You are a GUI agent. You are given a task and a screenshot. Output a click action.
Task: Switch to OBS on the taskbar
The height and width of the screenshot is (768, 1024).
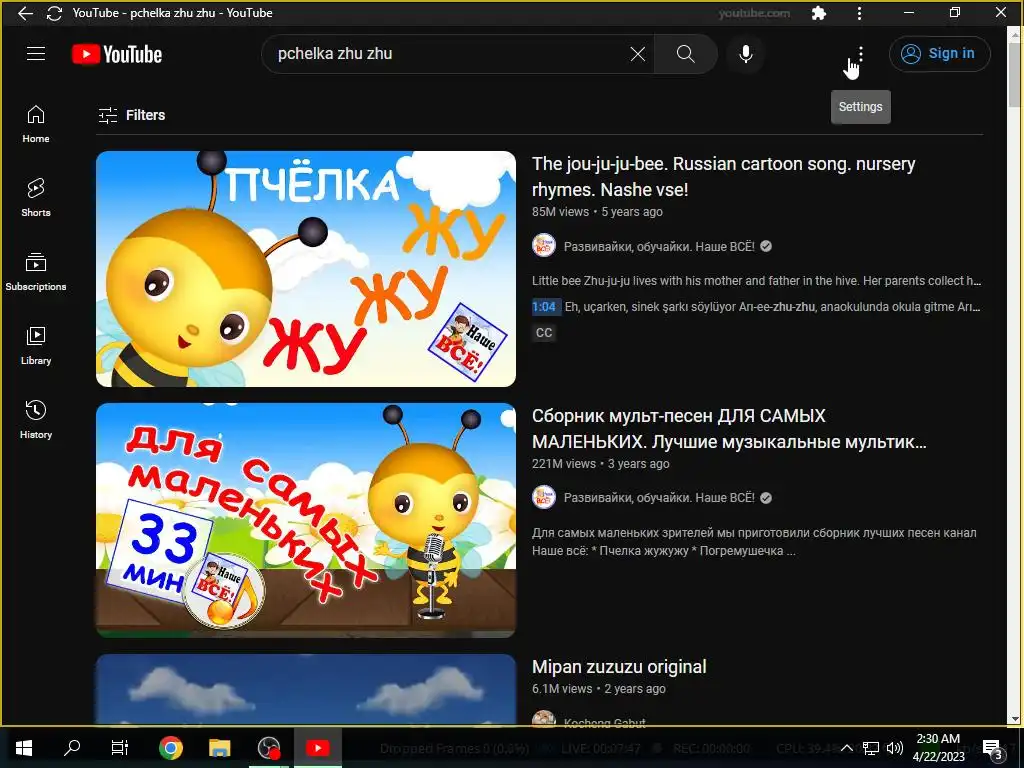268,748
